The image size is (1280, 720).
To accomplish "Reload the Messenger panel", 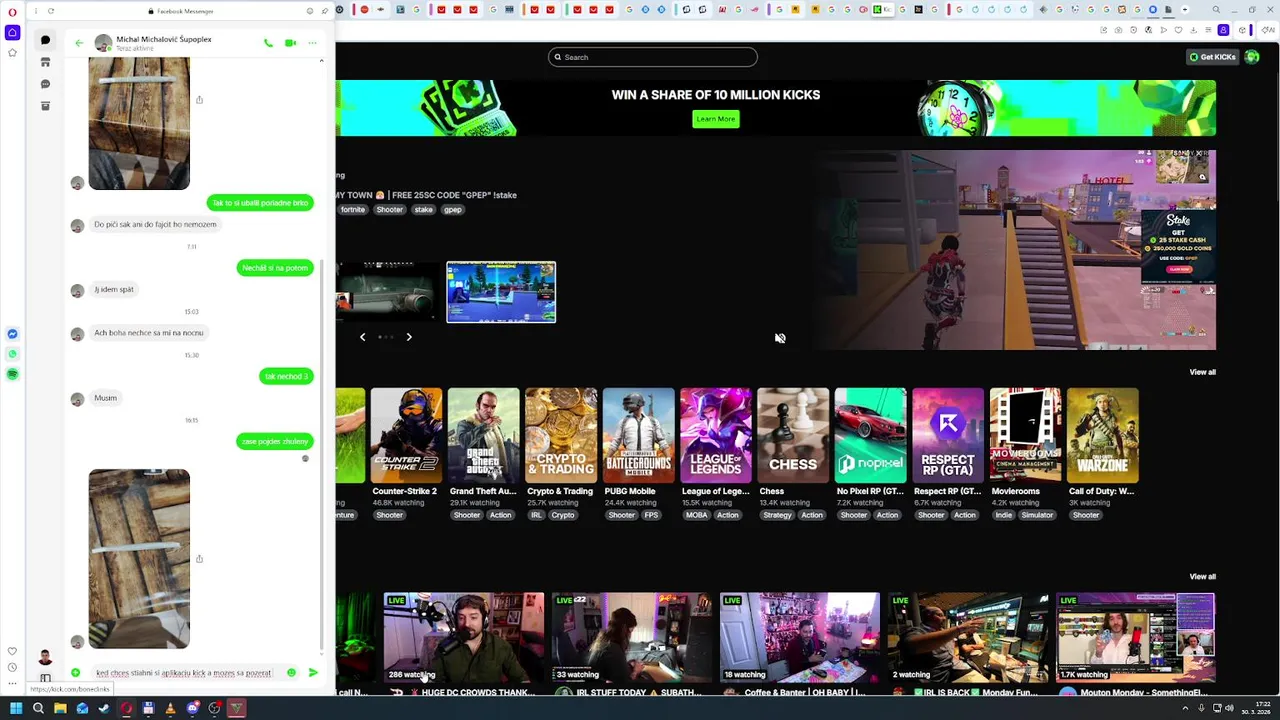I will pos(51,11).
